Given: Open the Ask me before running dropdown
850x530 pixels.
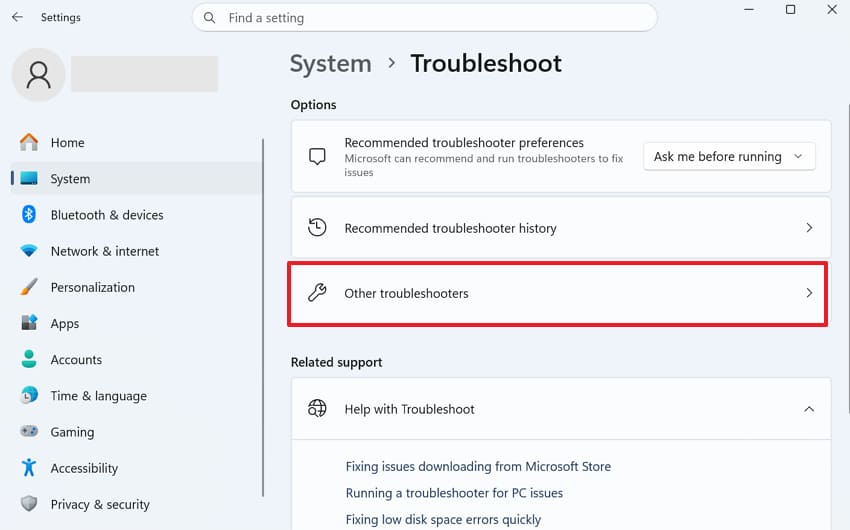Looking at the screenshot, I should [729, 157].
